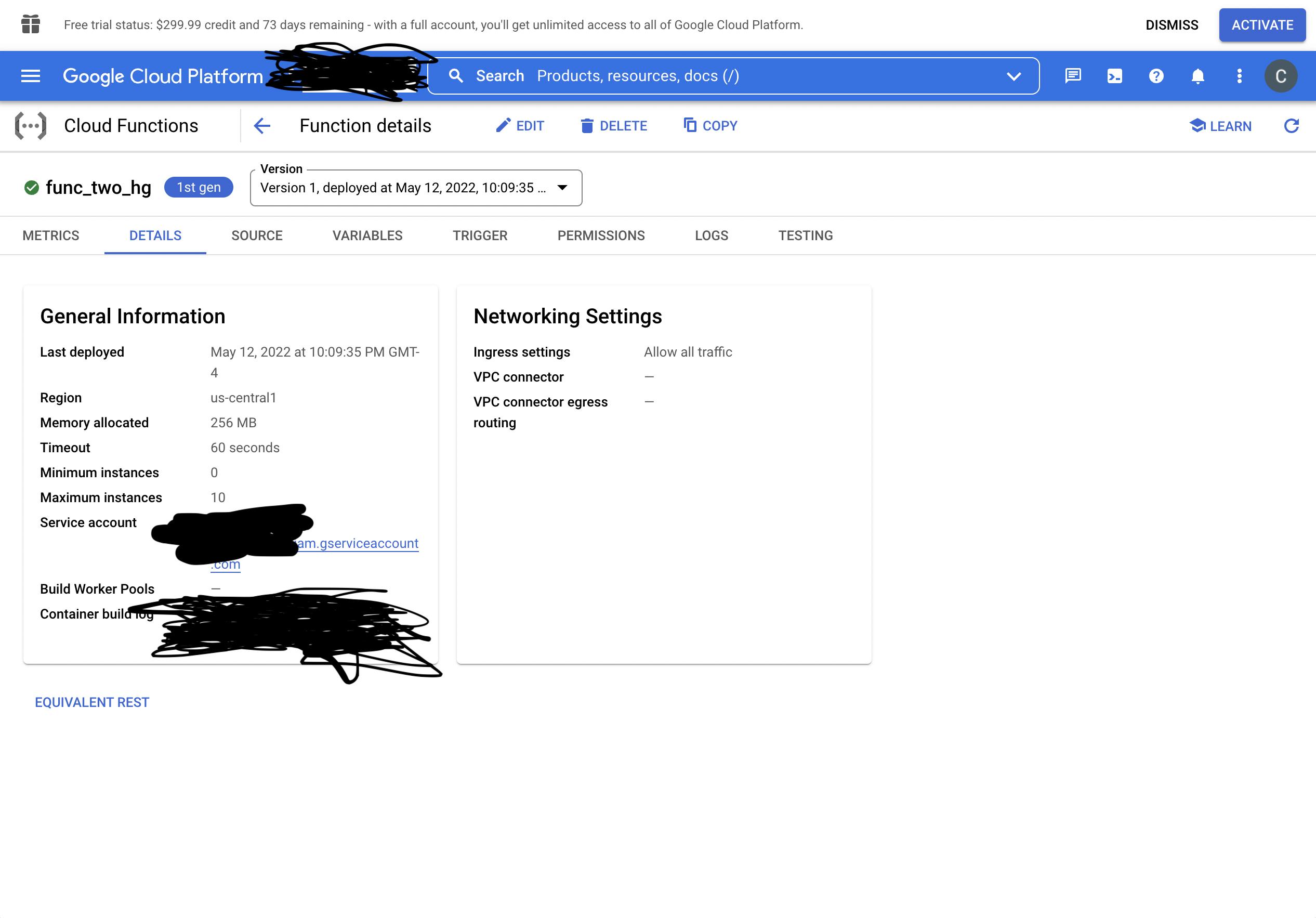This screenshot has height=918, width=1316.
Task: Click the VPC connector label
Action: pyautogui.click(x=518, y=377)
